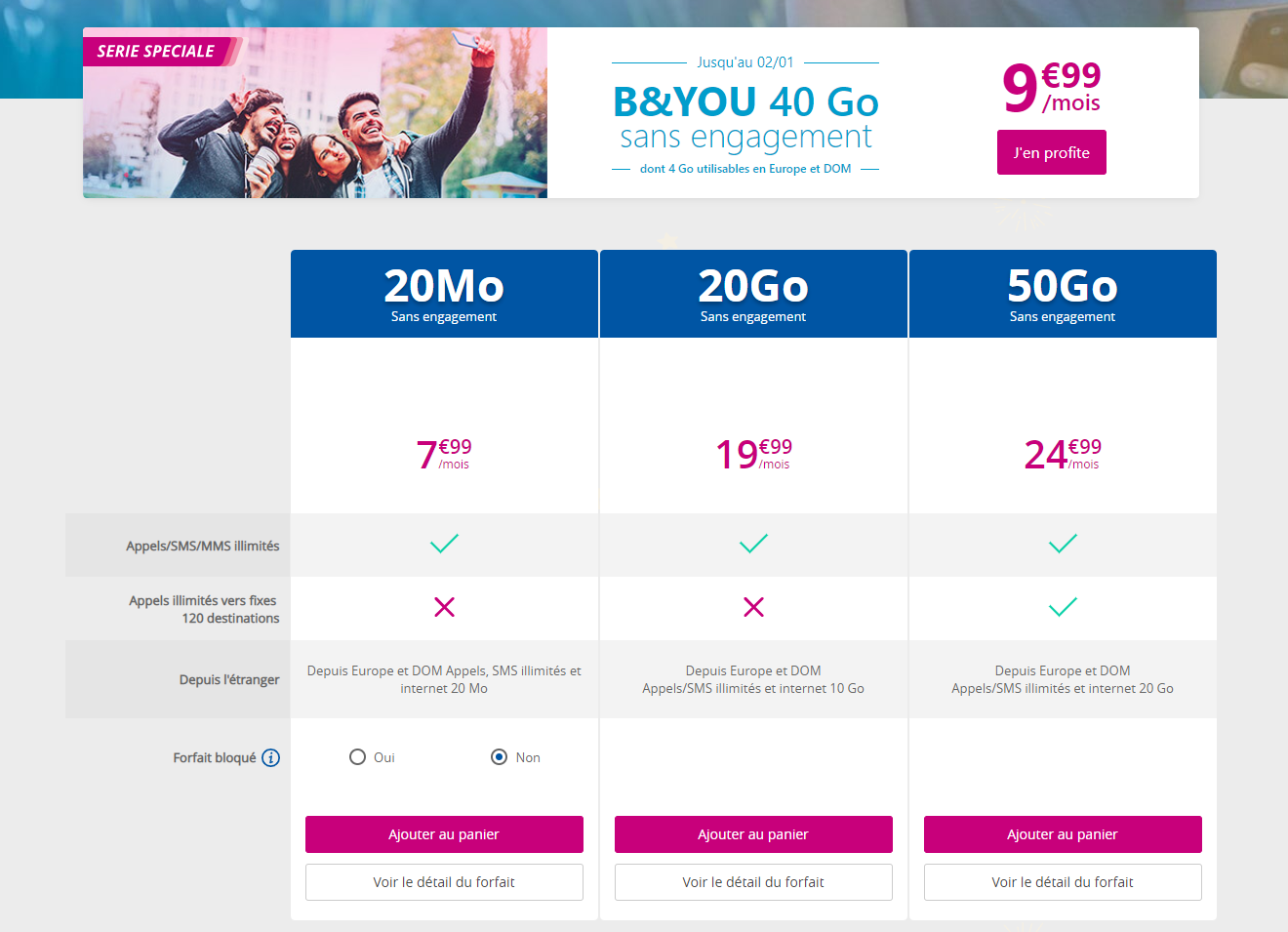Click the 20Mo unlimited calls checkmark

(x=444, y=544)
